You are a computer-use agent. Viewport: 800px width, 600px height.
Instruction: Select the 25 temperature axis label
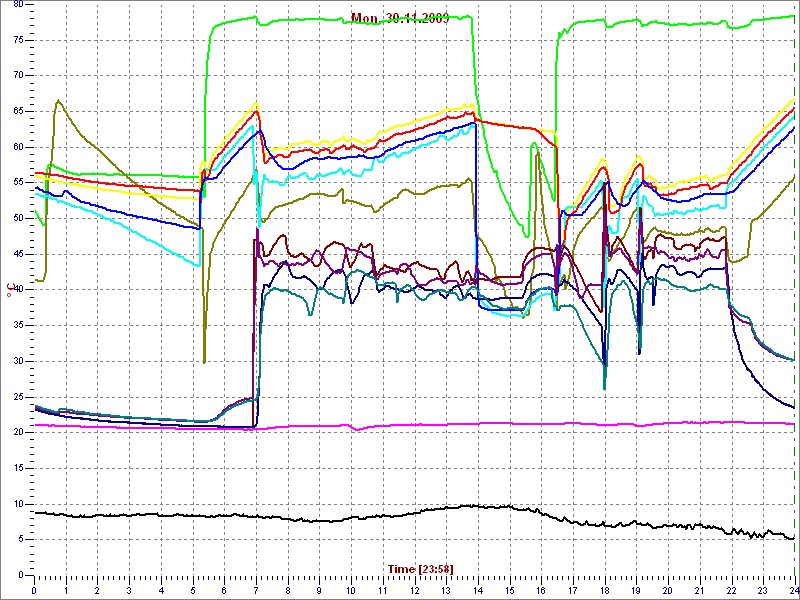(18, 397)
